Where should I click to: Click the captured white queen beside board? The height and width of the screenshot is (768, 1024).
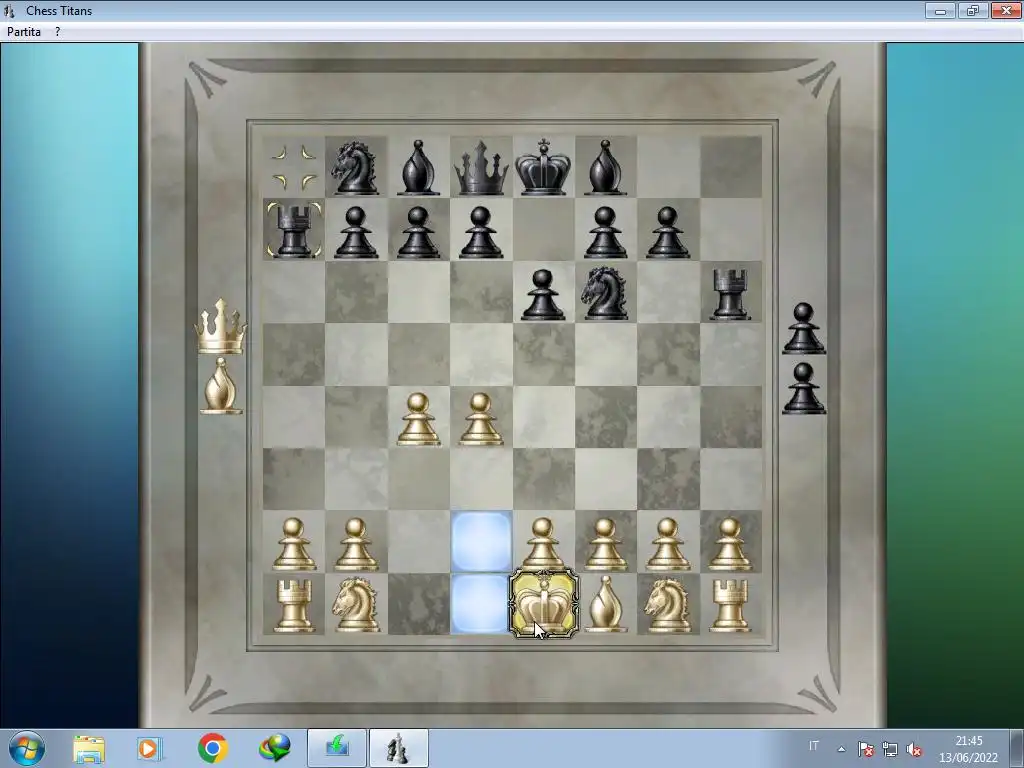click(221, 327)
